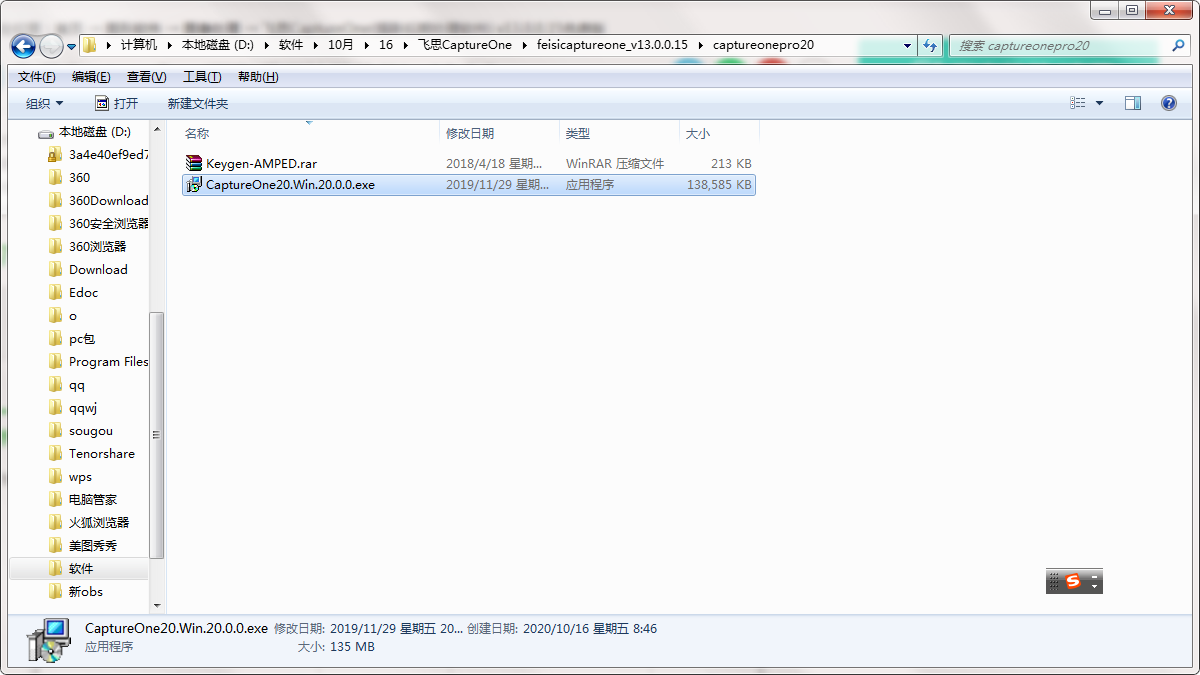Click the WinRAR icon of Keygen-AMPED.rar
The width and height of the screenshot is (1200, 675).
pos(194,163)
